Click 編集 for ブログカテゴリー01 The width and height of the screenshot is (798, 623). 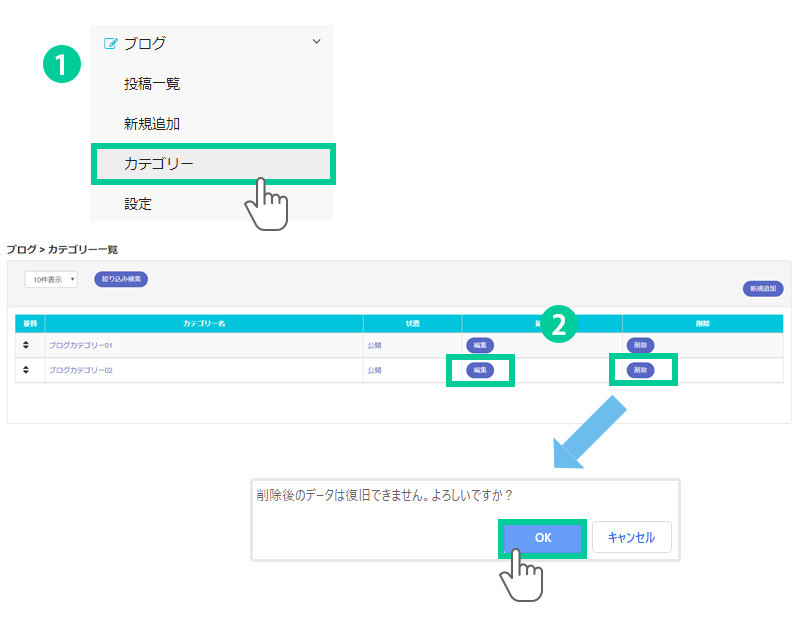click(480, 345)
